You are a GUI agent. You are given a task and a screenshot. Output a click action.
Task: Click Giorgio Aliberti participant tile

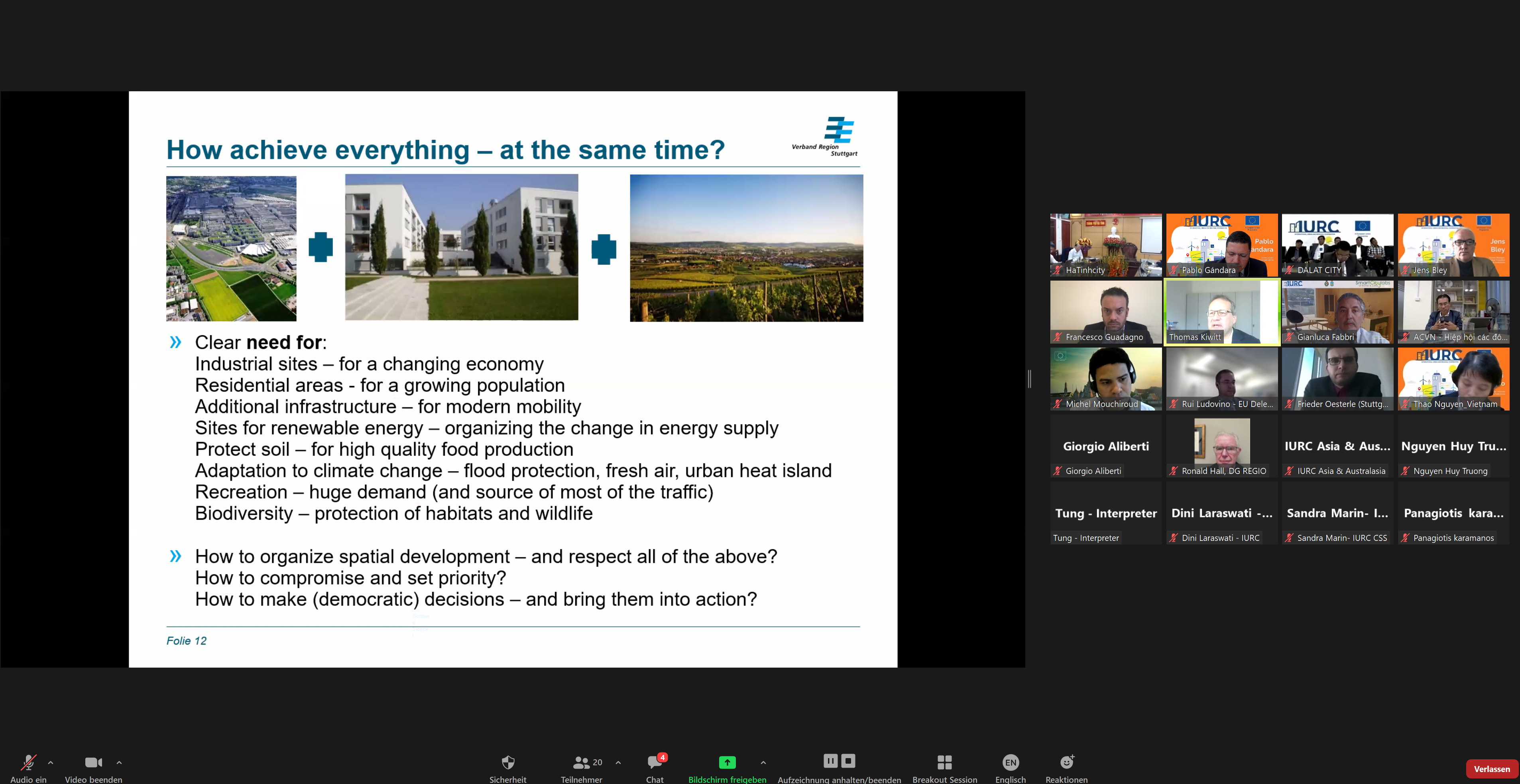point(1106,446)
